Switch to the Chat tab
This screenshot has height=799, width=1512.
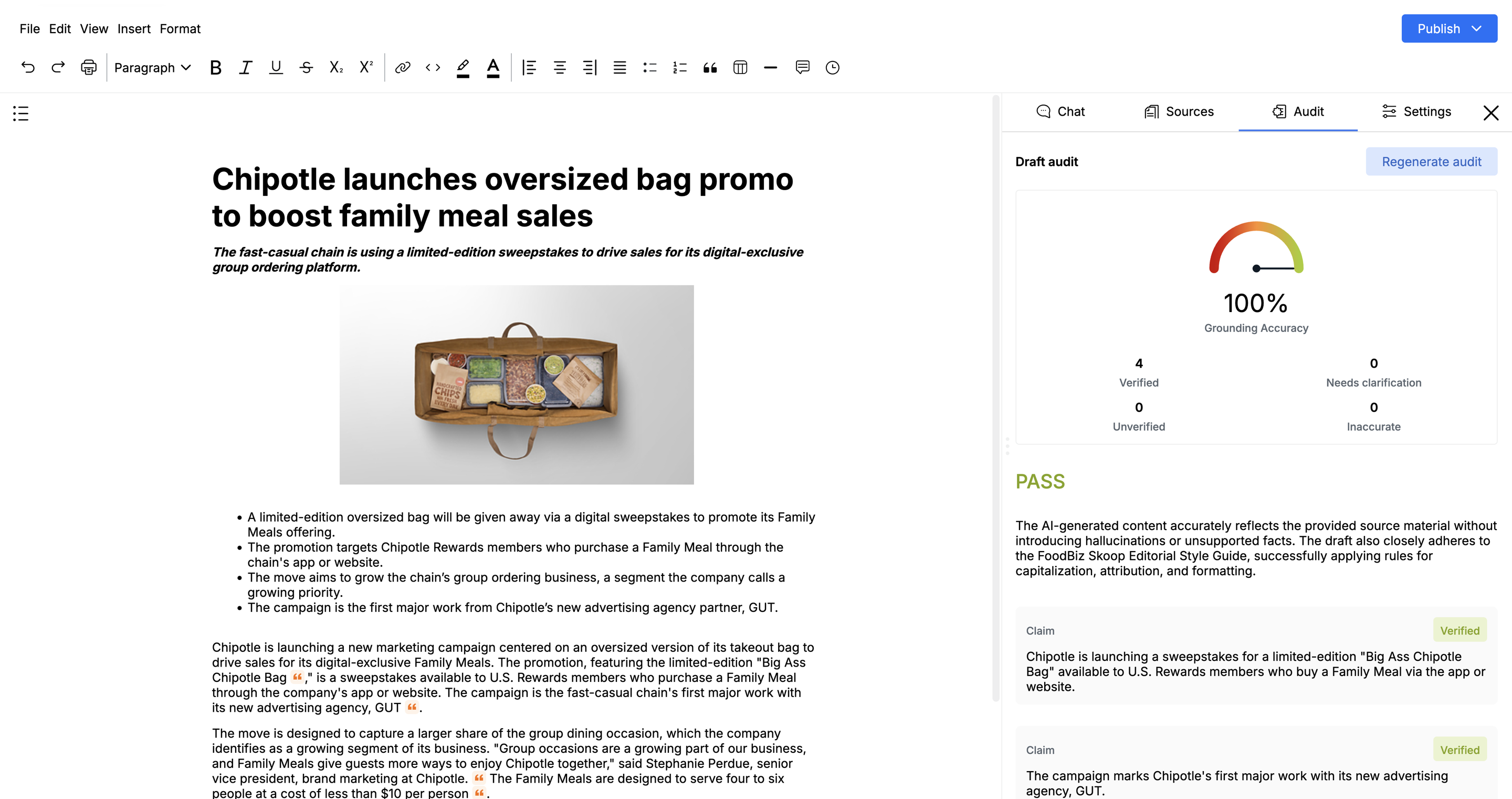1060,111
